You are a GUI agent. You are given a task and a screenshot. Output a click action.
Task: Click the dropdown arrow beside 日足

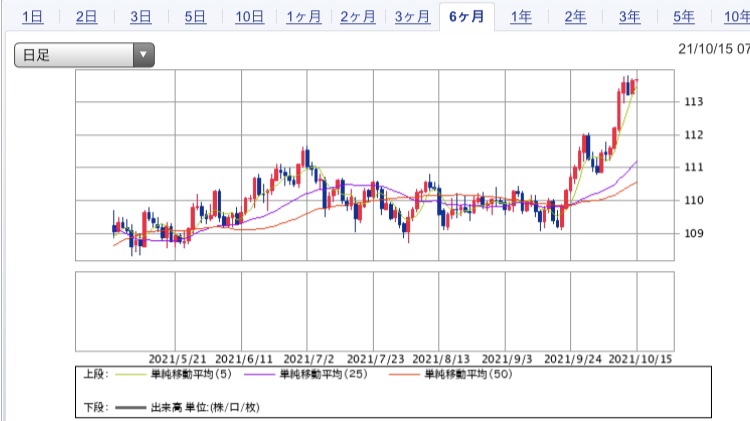143,55
